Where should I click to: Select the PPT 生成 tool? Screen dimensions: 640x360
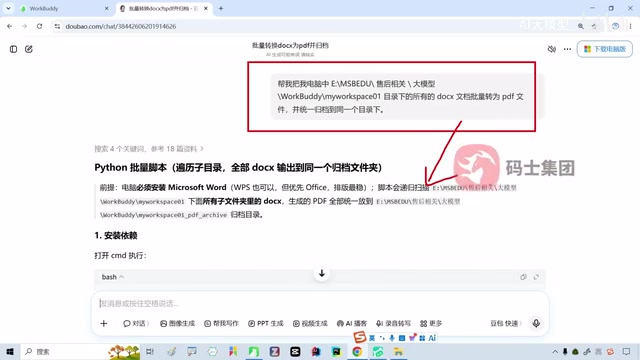click(266, 323)
